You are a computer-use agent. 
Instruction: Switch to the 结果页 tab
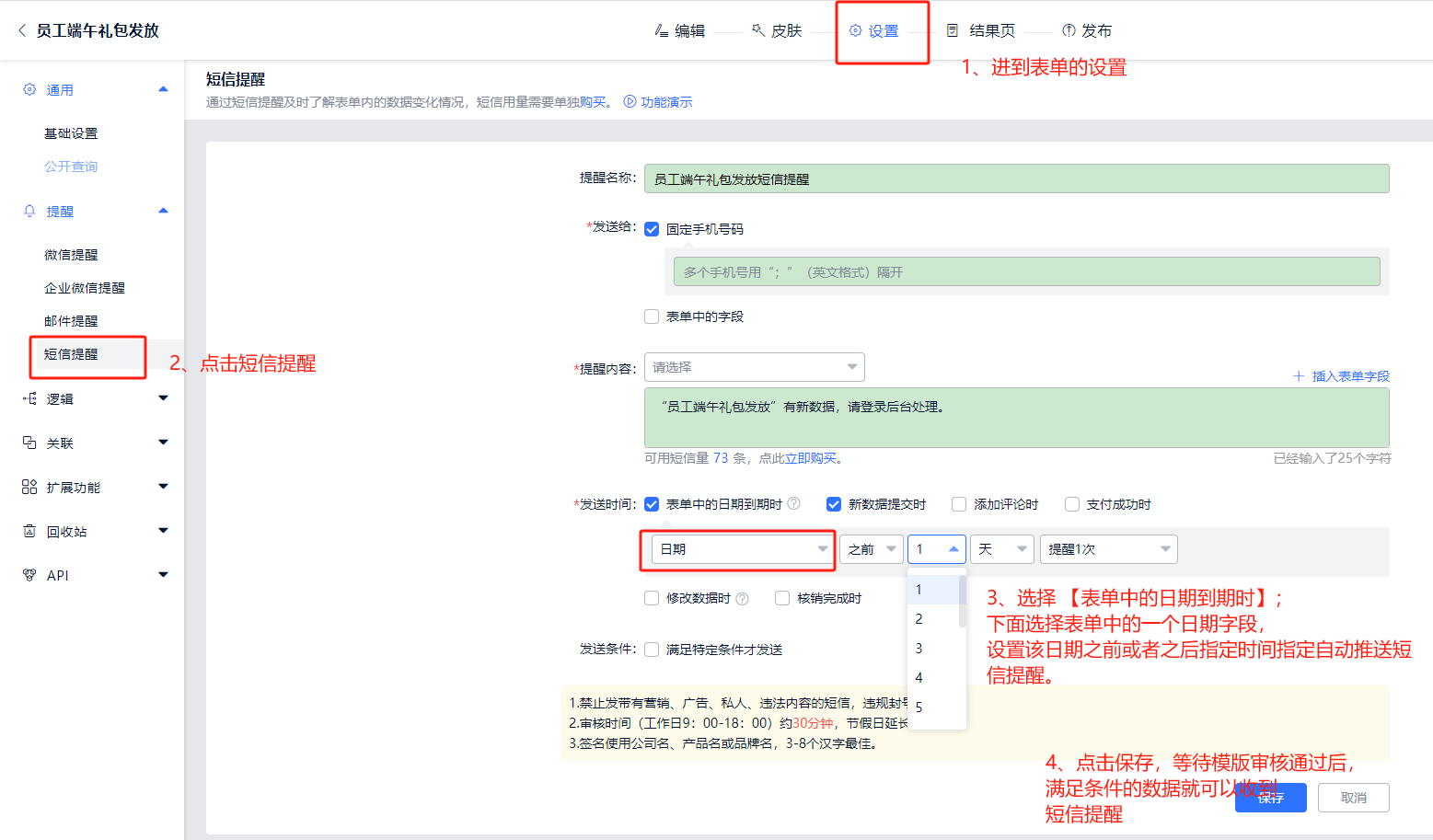981,30
